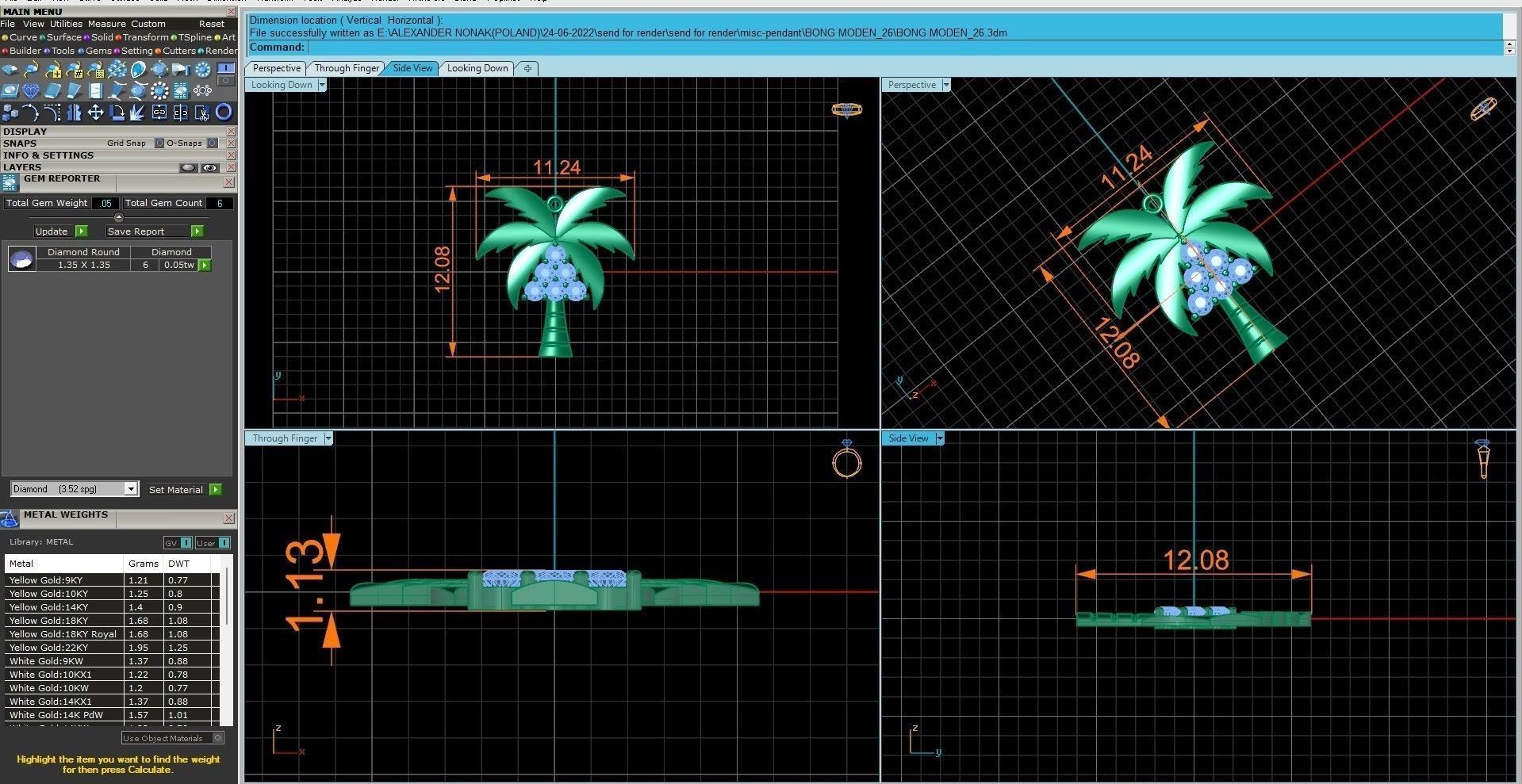
Task: Toggle the O mode button beside toolbar
Action: point(226,80)
